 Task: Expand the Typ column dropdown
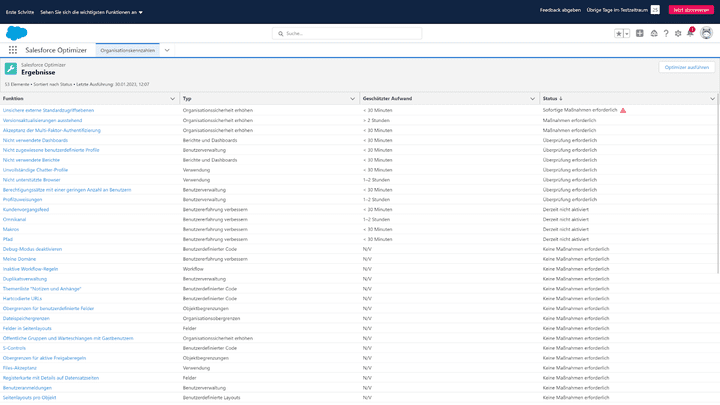pos(352,99)
